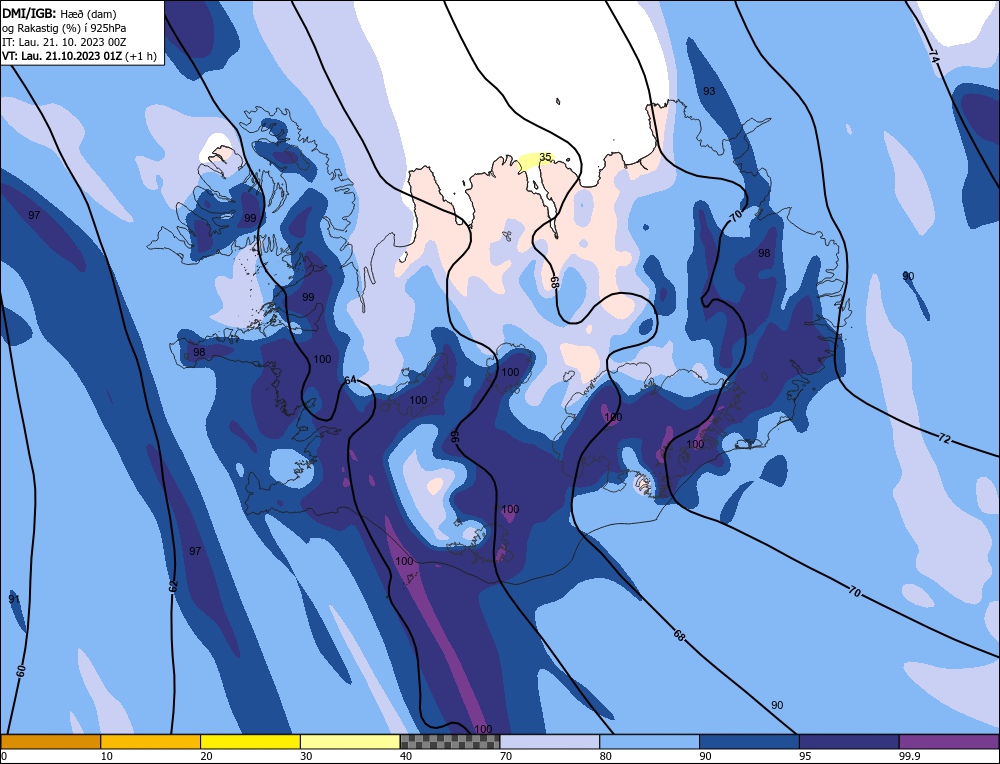1000x764 pixels.
Task: Click the yellow low-humidity patch on north coast
Action: 534,160
